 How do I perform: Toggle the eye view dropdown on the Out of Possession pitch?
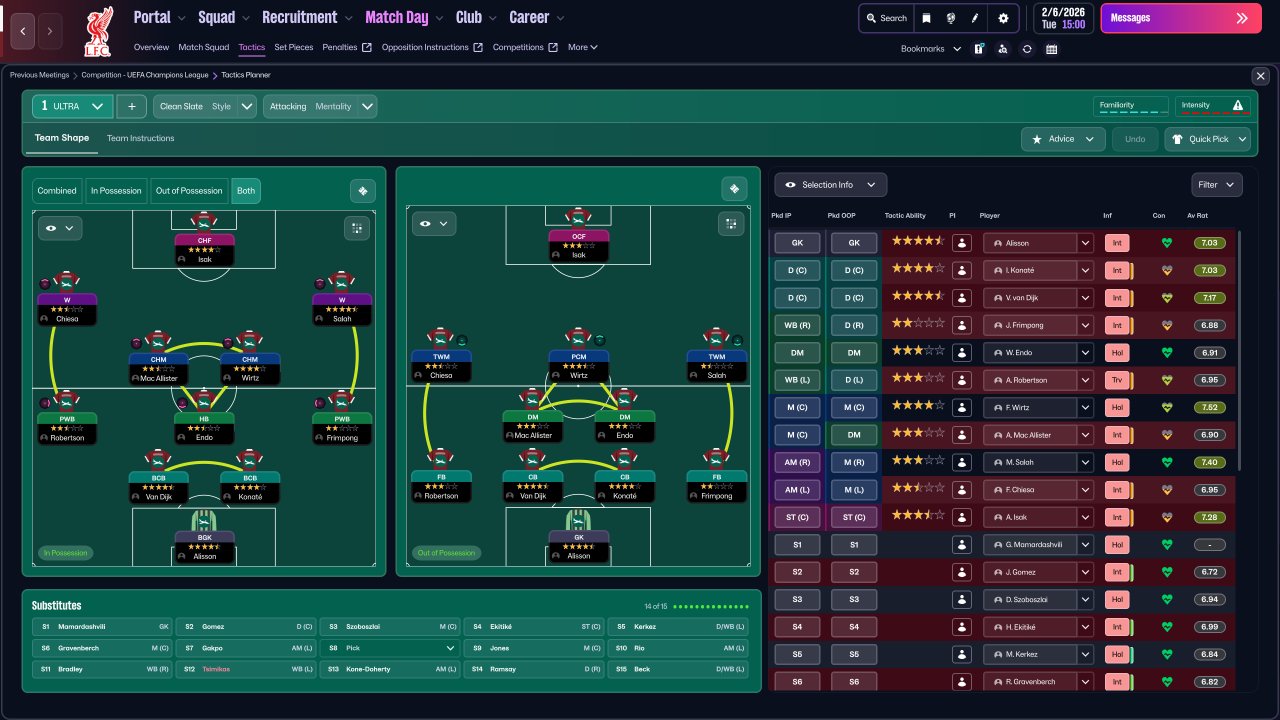coord(434,224)
